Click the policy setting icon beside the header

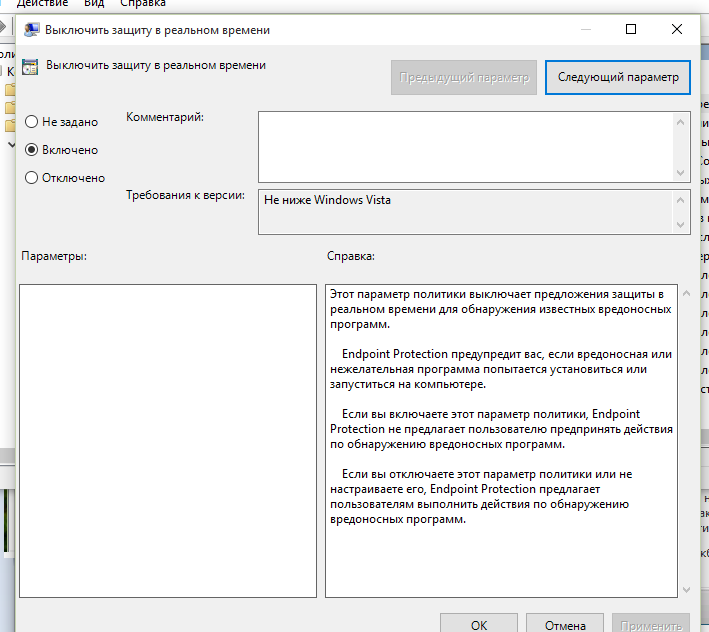(x=30, y=67)
